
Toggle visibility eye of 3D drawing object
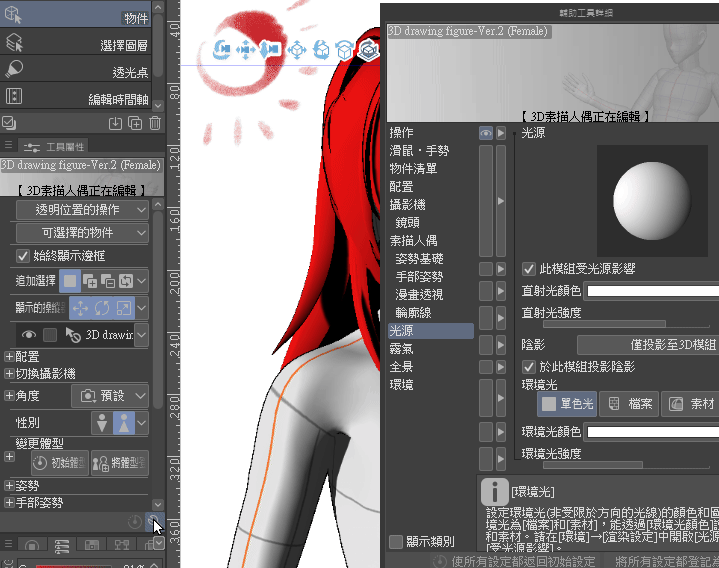click(x=29, y=335)
